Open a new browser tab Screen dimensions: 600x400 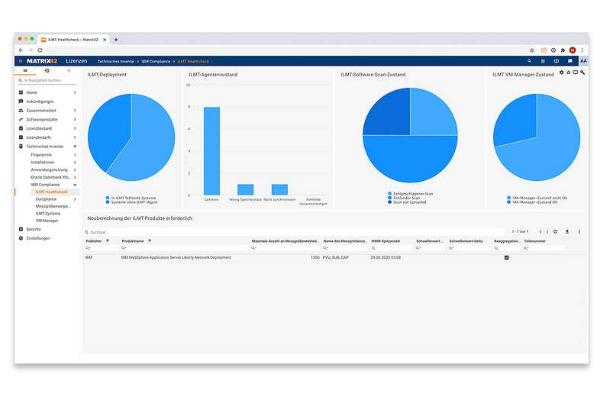pyautogui.click(x=116, y=39)
